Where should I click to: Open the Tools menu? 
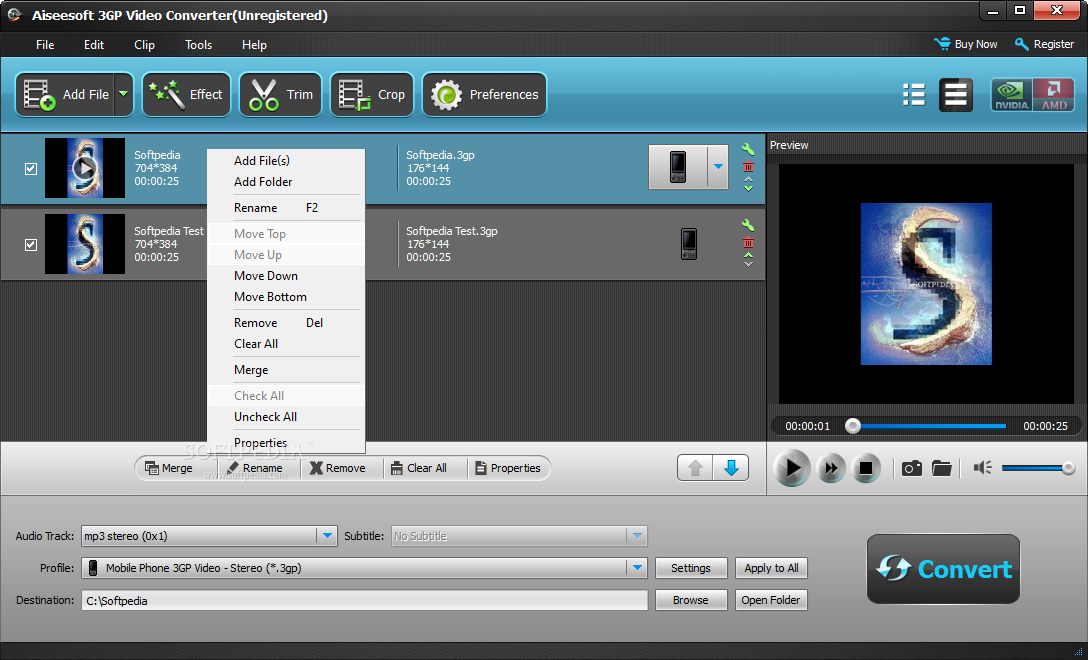pyautogui.click(x=198, y=44)
